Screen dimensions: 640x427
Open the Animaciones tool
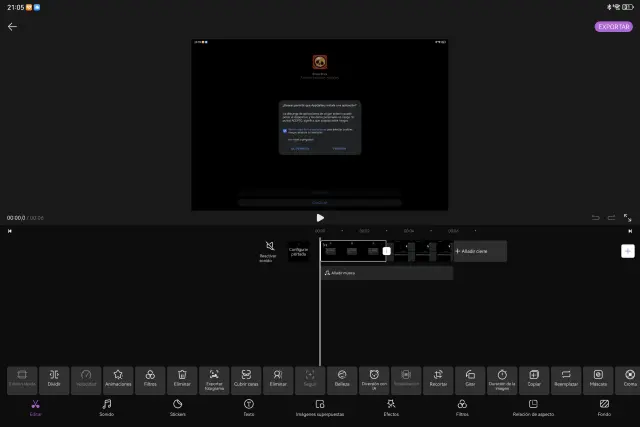[x=117, y=380]
